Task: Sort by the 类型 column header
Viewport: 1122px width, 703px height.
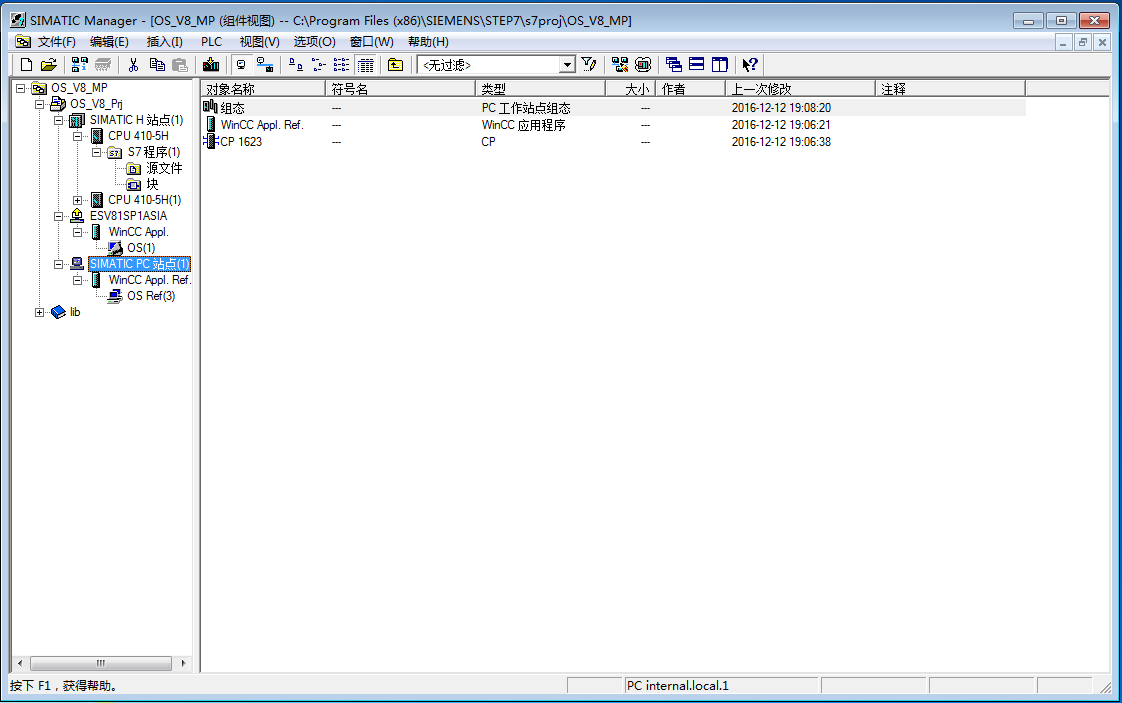Action: pos(540,89)
